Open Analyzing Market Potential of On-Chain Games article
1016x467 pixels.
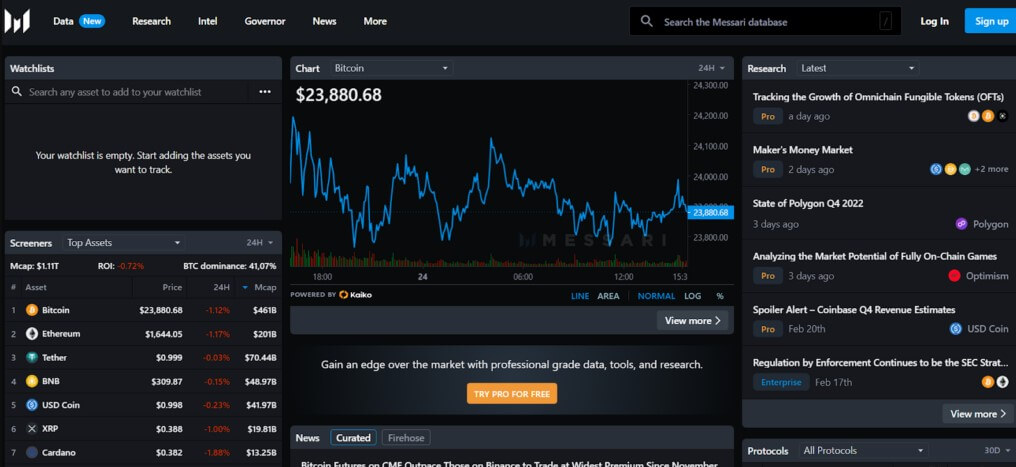point(875,256)
